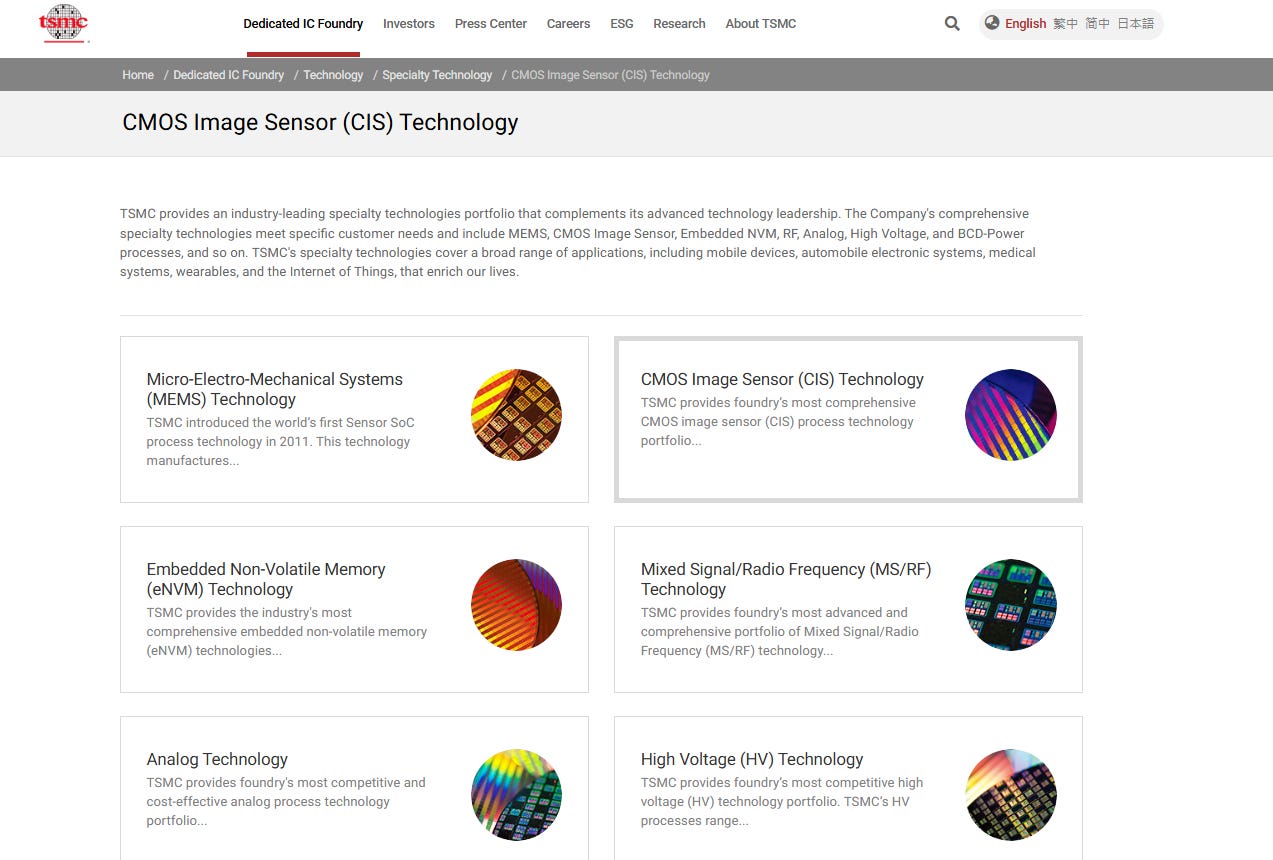Open MEMS Technology card title
The width and height of the screenshot is (1273, 860).
click(275, 389)
